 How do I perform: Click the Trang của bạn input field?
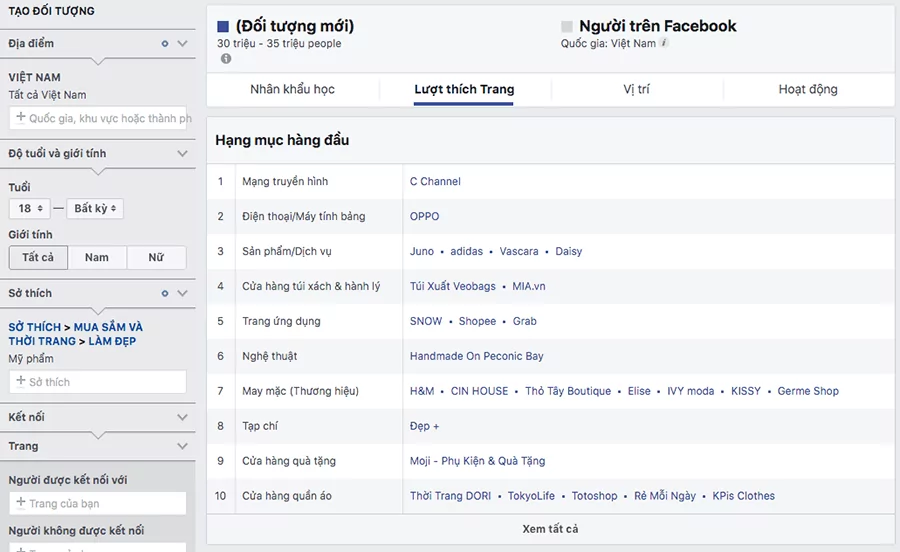[98, 503]
